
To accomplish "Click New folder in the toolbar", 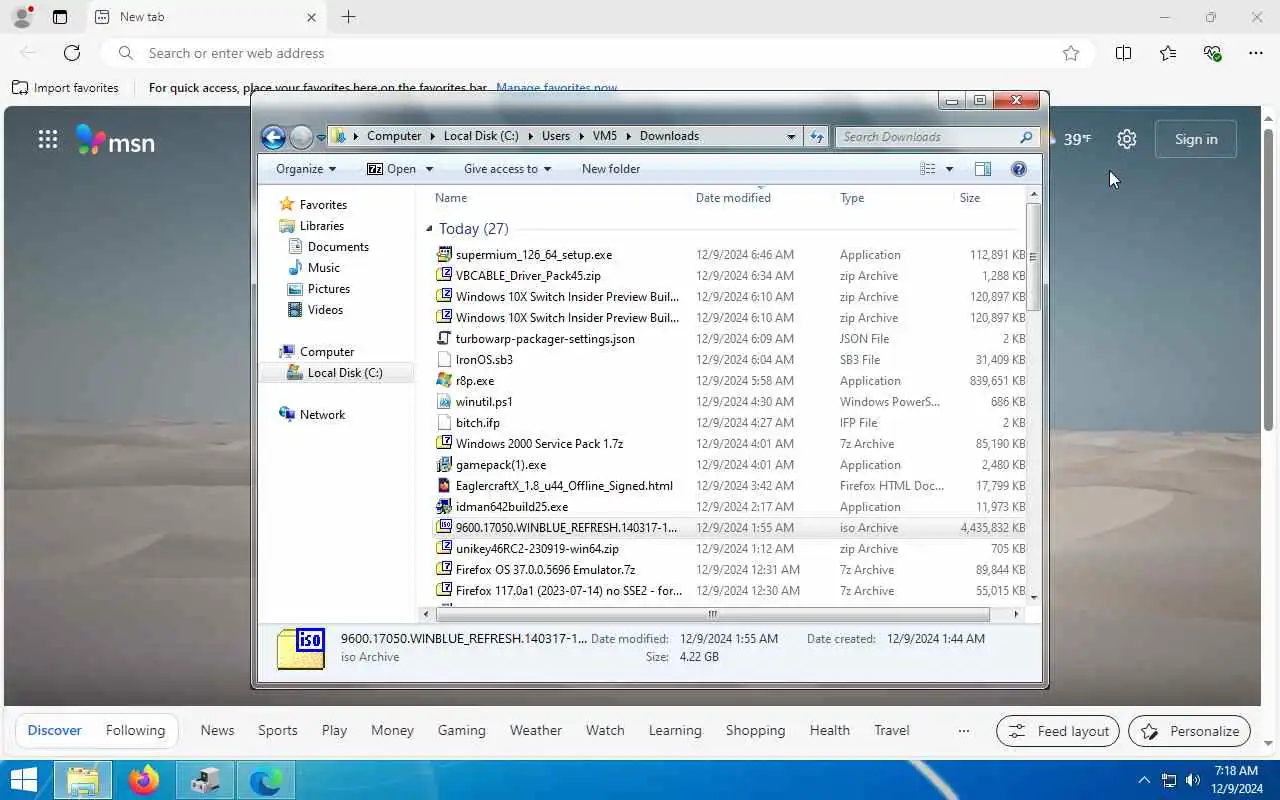I will click(611, 169).
